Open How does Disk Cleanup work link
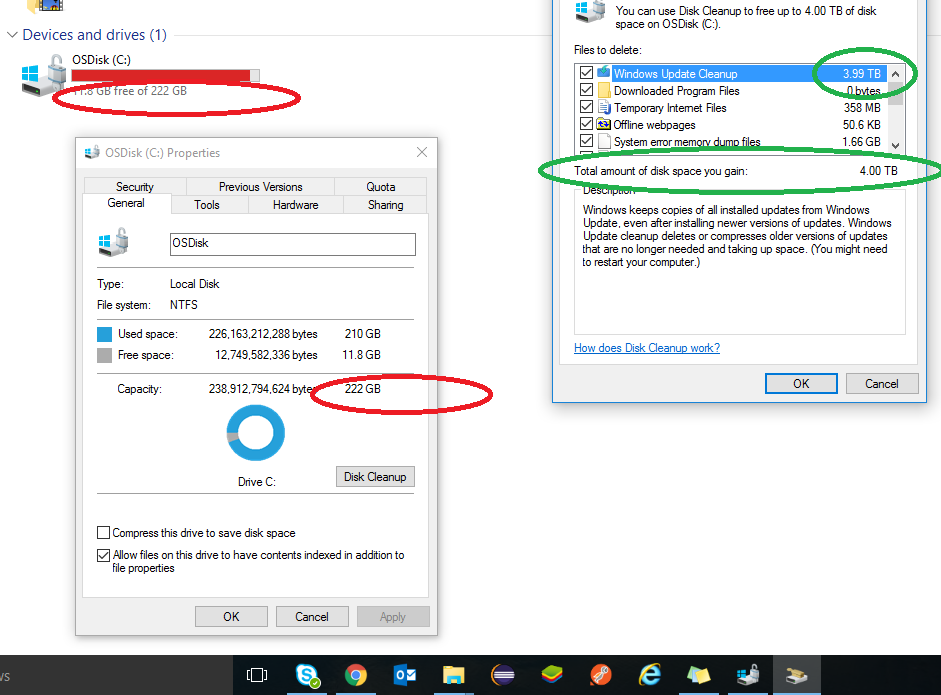Image resolution: width=941 pixels, height=695 pixels. (647, 348)
